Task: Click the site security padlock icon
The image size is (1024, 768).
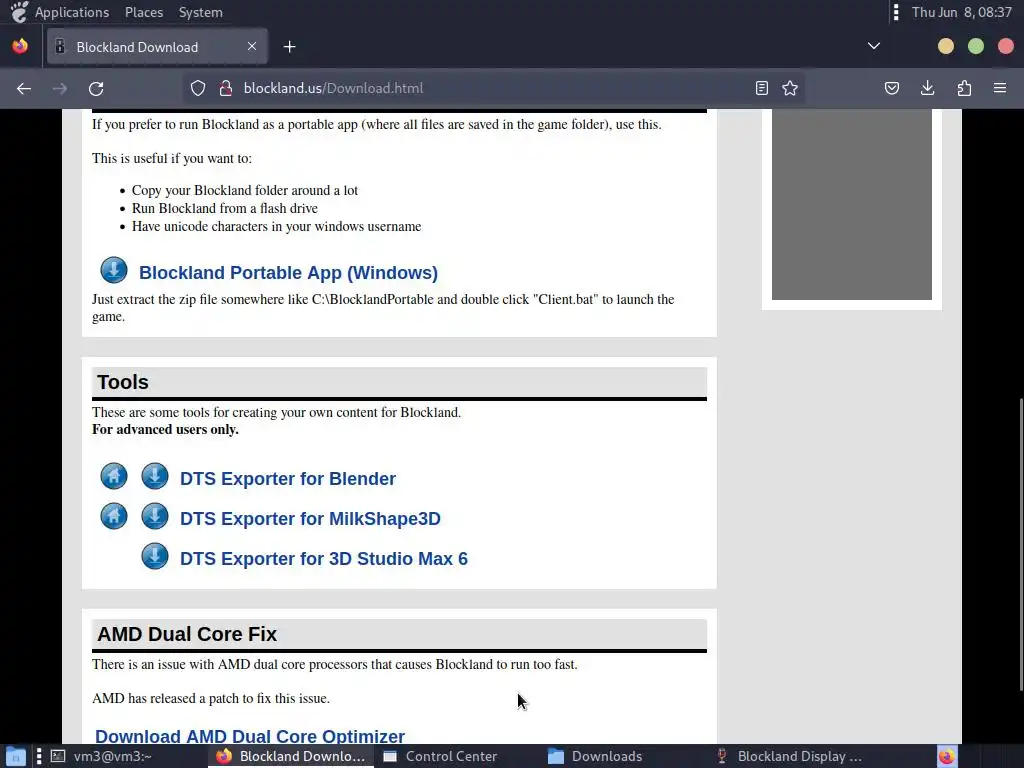Action: [226, 88]
